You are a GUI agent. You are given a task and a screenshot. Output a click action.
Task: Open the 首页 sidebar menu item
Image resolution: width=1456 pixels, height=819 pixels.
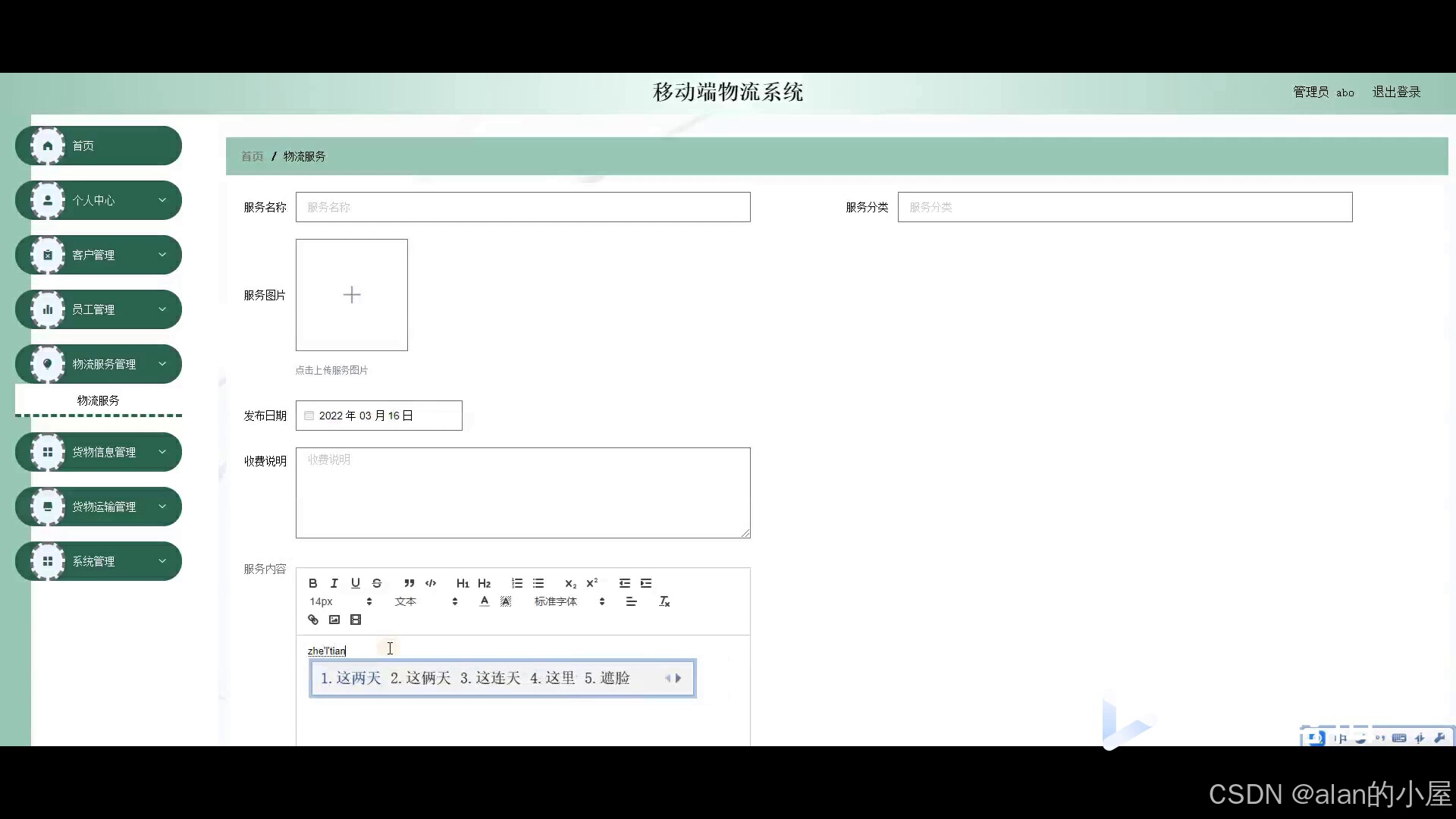click(99, 146)
